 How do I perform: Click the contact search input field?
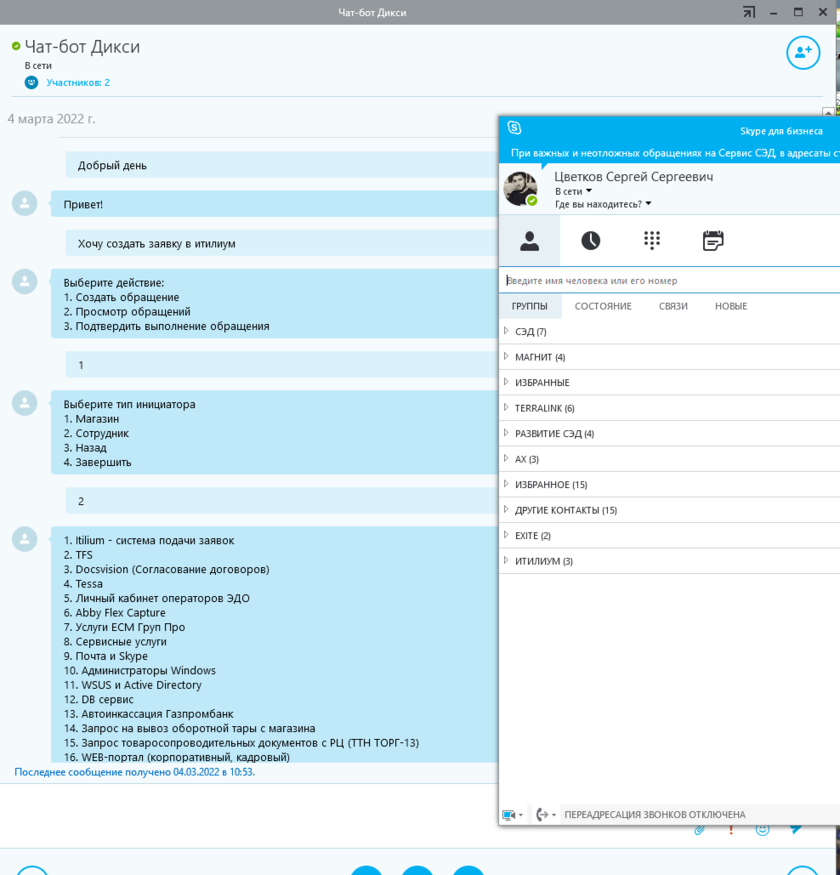click(668, 281)
